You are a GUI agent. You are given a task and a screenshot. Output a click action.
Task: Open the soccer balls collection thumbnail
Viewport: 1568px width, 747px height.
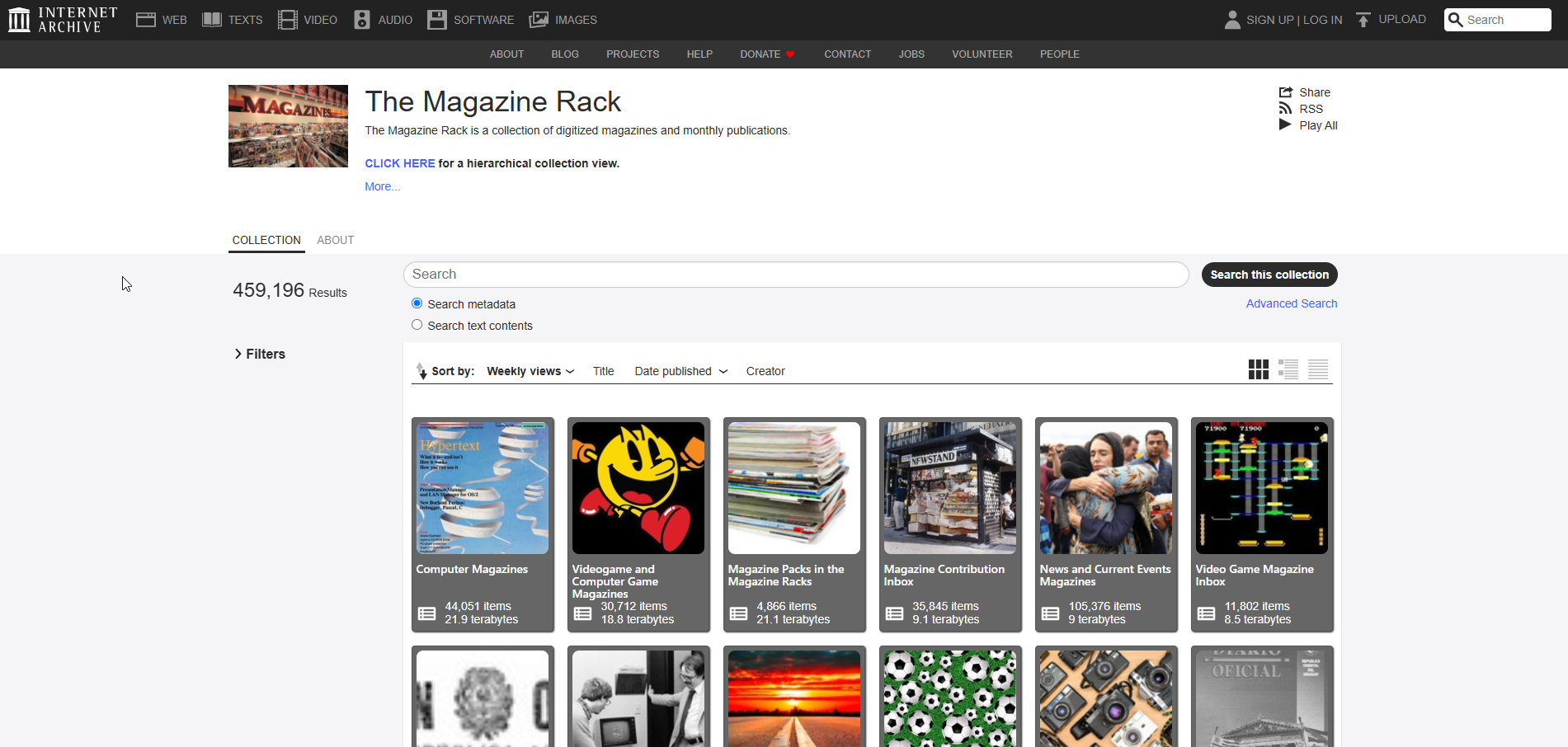[950, 698]
